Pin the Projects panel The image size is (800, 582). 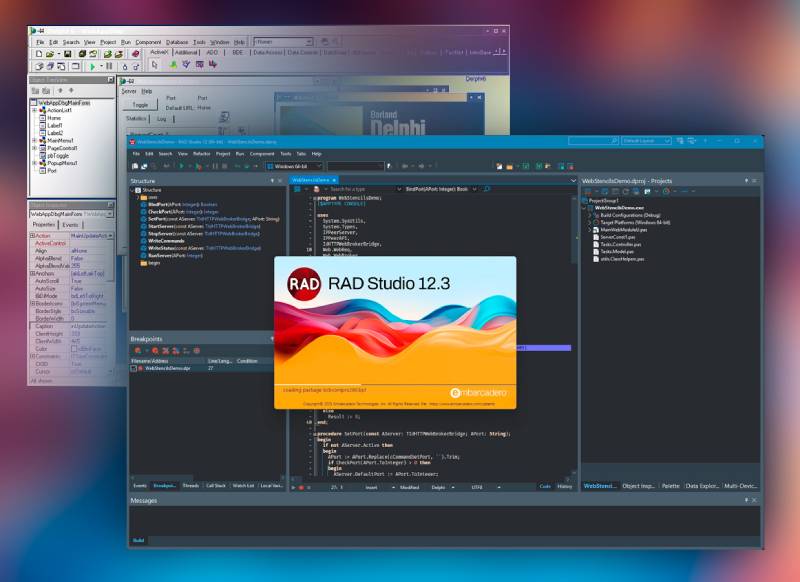point(746,181)
